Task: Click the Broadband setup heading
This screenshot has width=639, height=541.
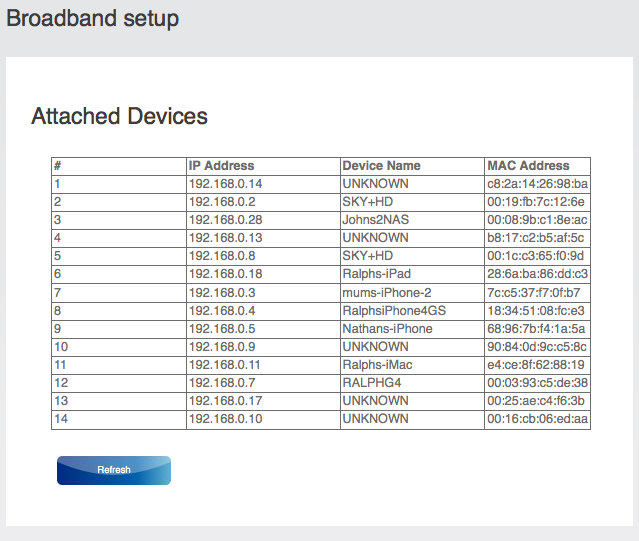Action: (x=93, y=18)
